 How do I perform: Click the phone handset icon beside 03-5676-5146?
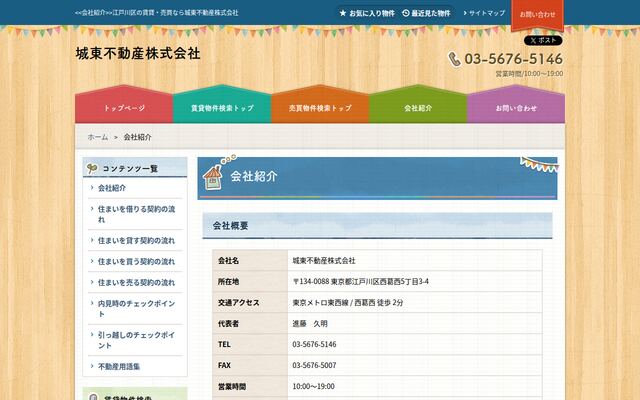(454, 59)
